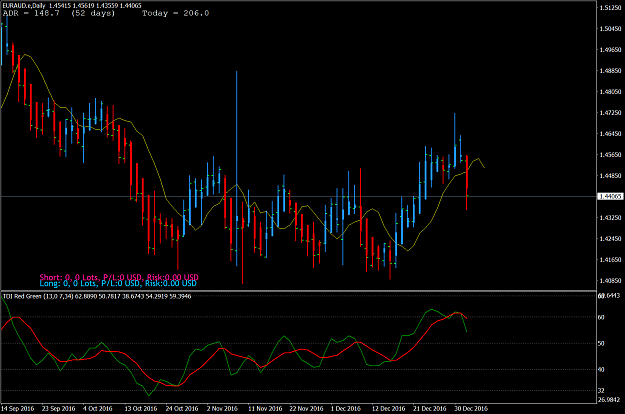Image resolution: width=625 pixels, height=414 pixels.
Task: Click the 1.45650 price scale label
Action: pyautogui.click(x=610, y=155)
